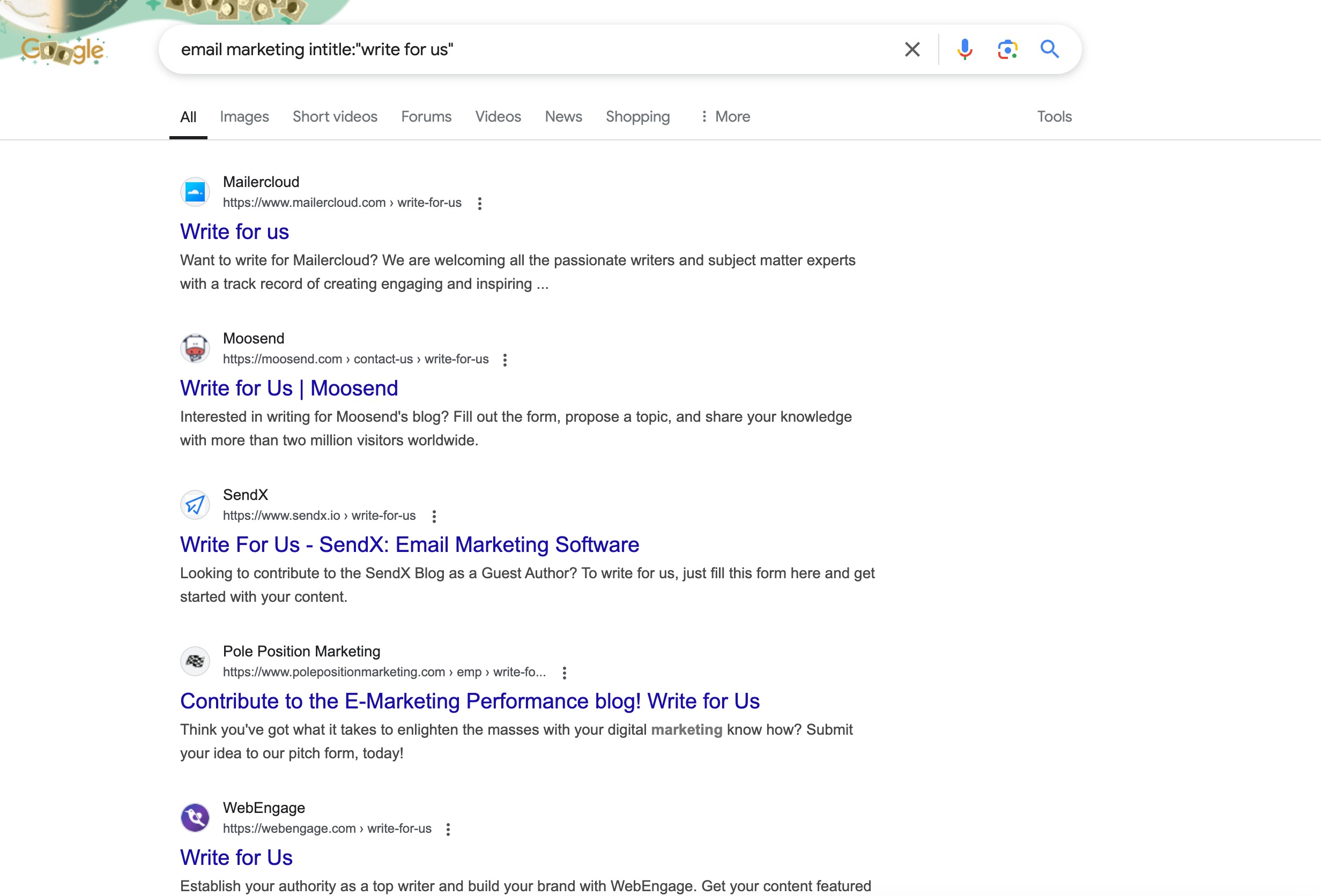1321x896 pixels.
Task: Start a voice search with the microphone icon
Action: pyautogui.click(x=964, y=49)
